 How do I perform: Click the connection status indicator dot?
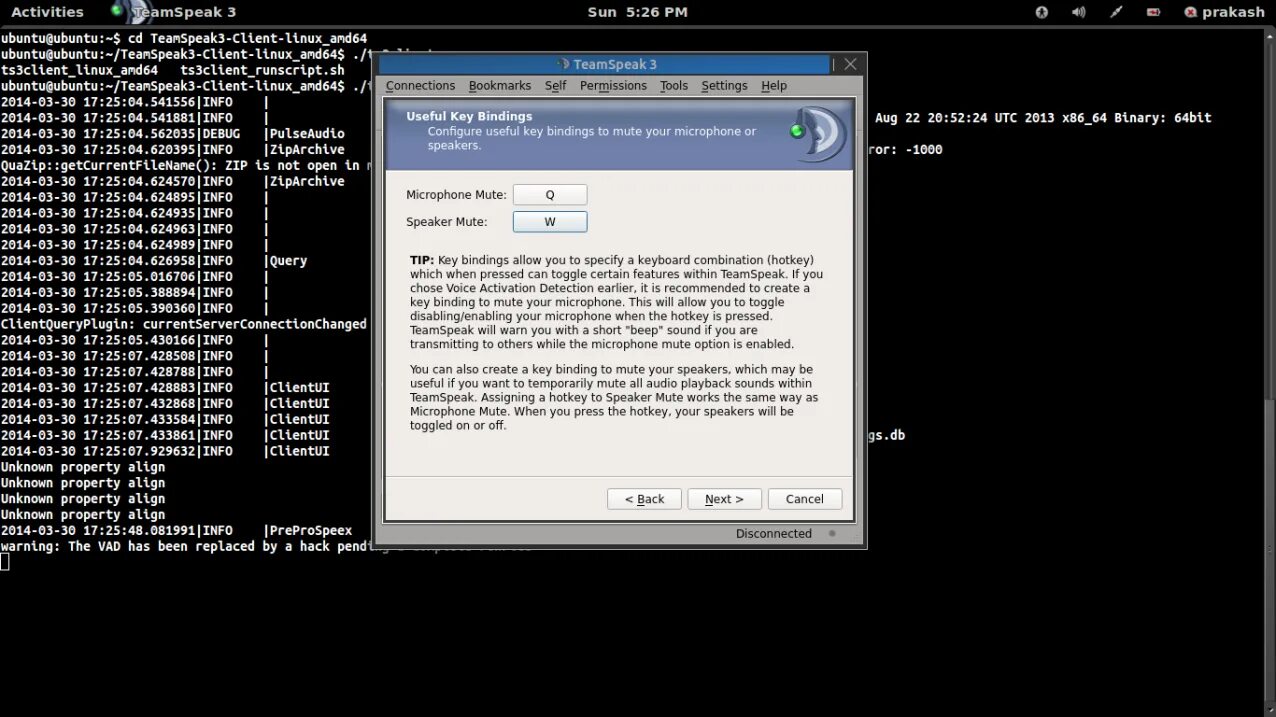pyautogui.click(x=832, y=534)
